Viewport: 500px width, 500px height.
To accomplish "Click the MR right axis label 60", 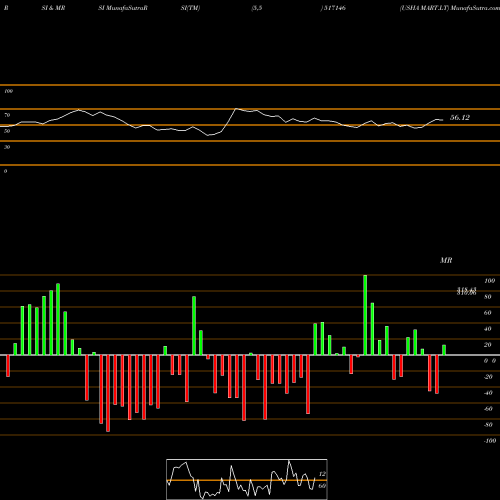I will tap(488, 313).
